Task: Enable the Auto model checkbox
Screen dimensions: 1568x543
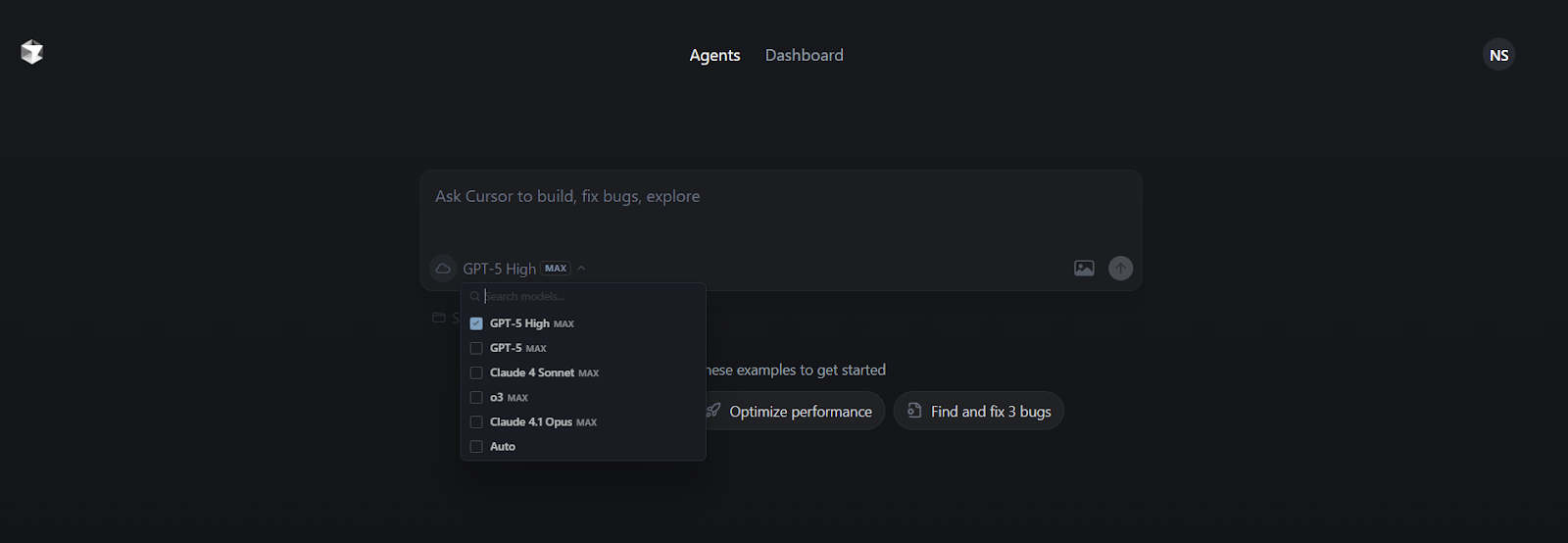Action: [x=476, y=446]
